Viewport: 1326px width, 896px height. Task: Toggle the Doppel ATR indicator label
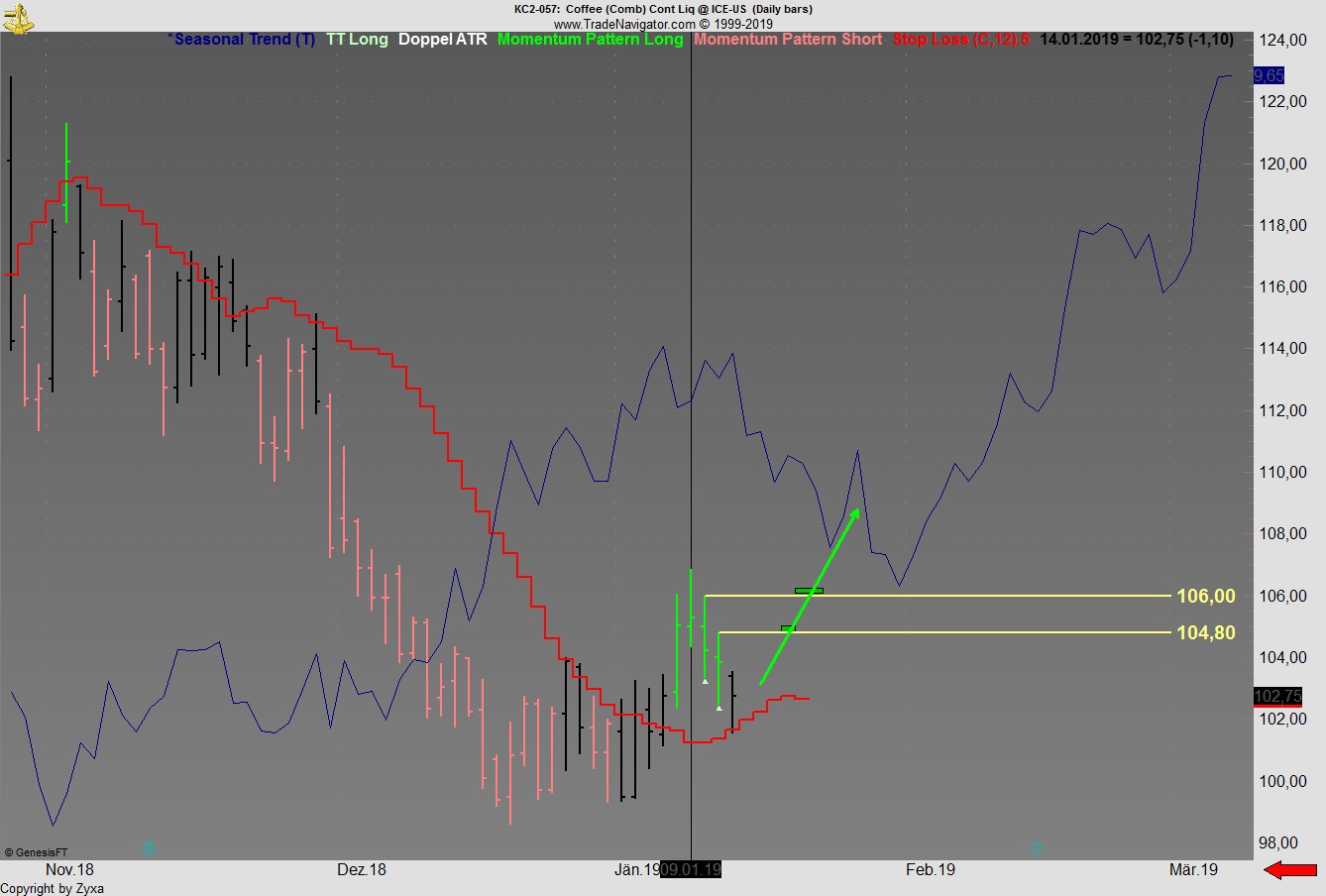pos(442,40)
